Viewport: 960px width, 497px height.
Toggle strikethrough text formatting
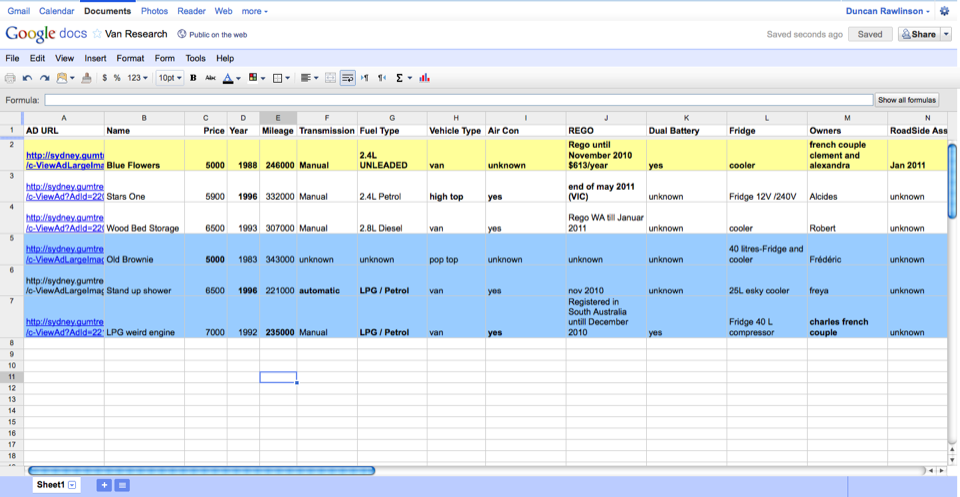tap(210, 78)
